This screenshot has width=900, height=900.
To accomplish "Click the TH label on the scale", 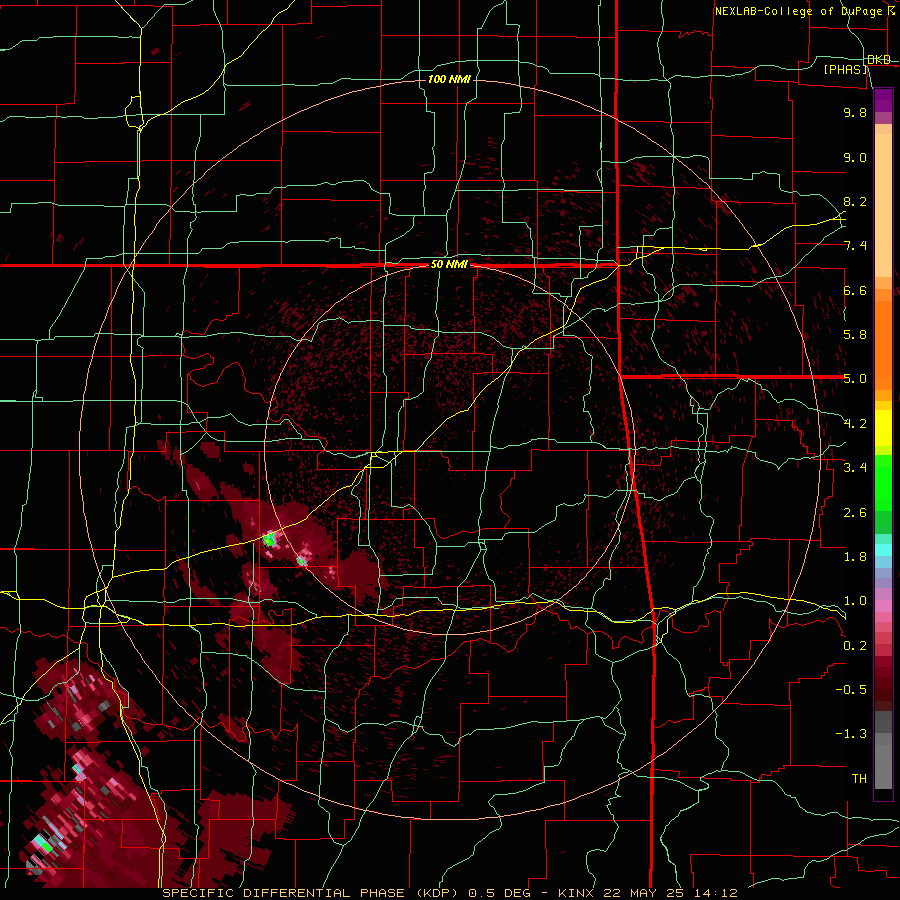I will pyautogui.click(x=859, y=779).
